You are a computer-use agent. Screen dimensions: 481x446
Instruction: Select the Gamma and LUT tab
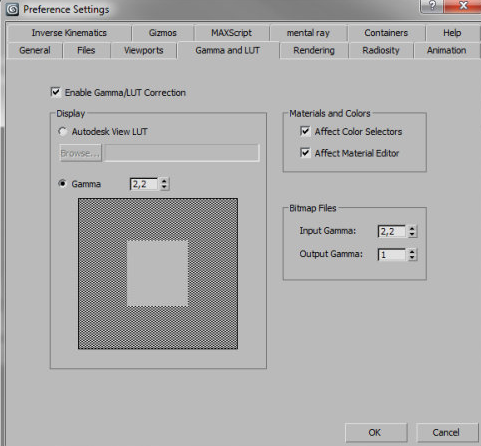pos(228,50)
